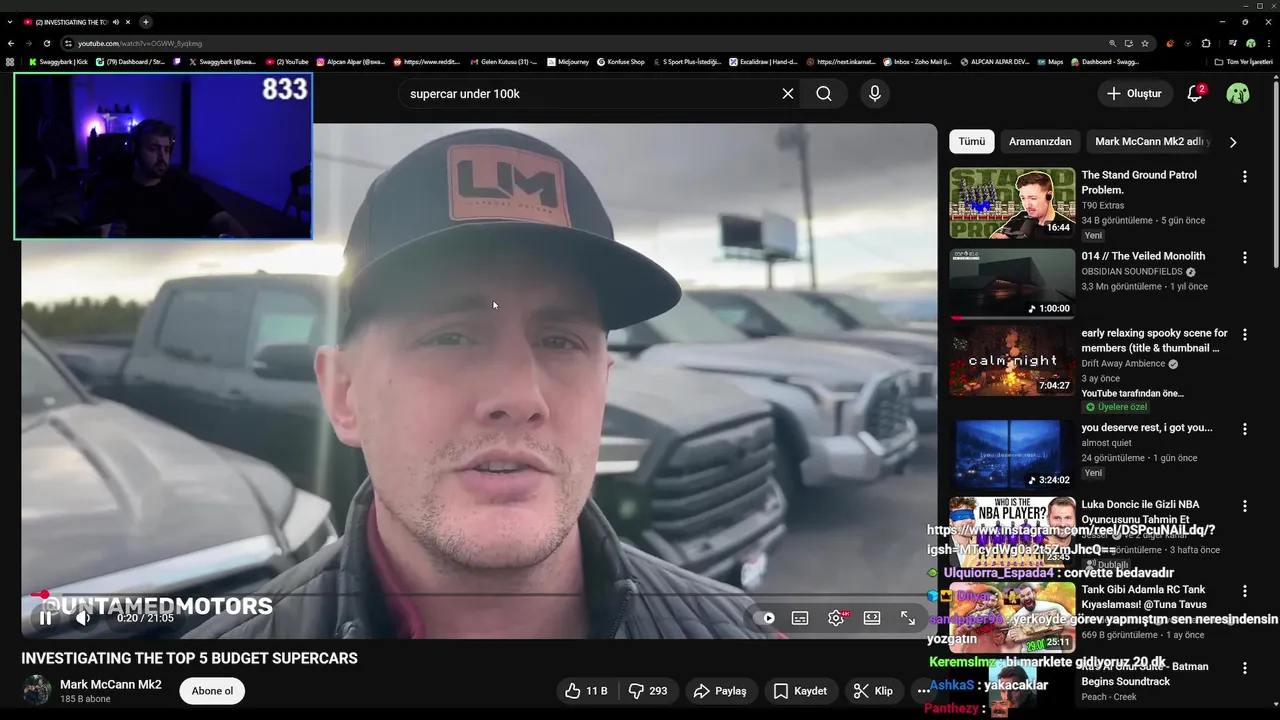
Task: Select the Aramanızdan filter chip
Action: [x=1040, y=141]
